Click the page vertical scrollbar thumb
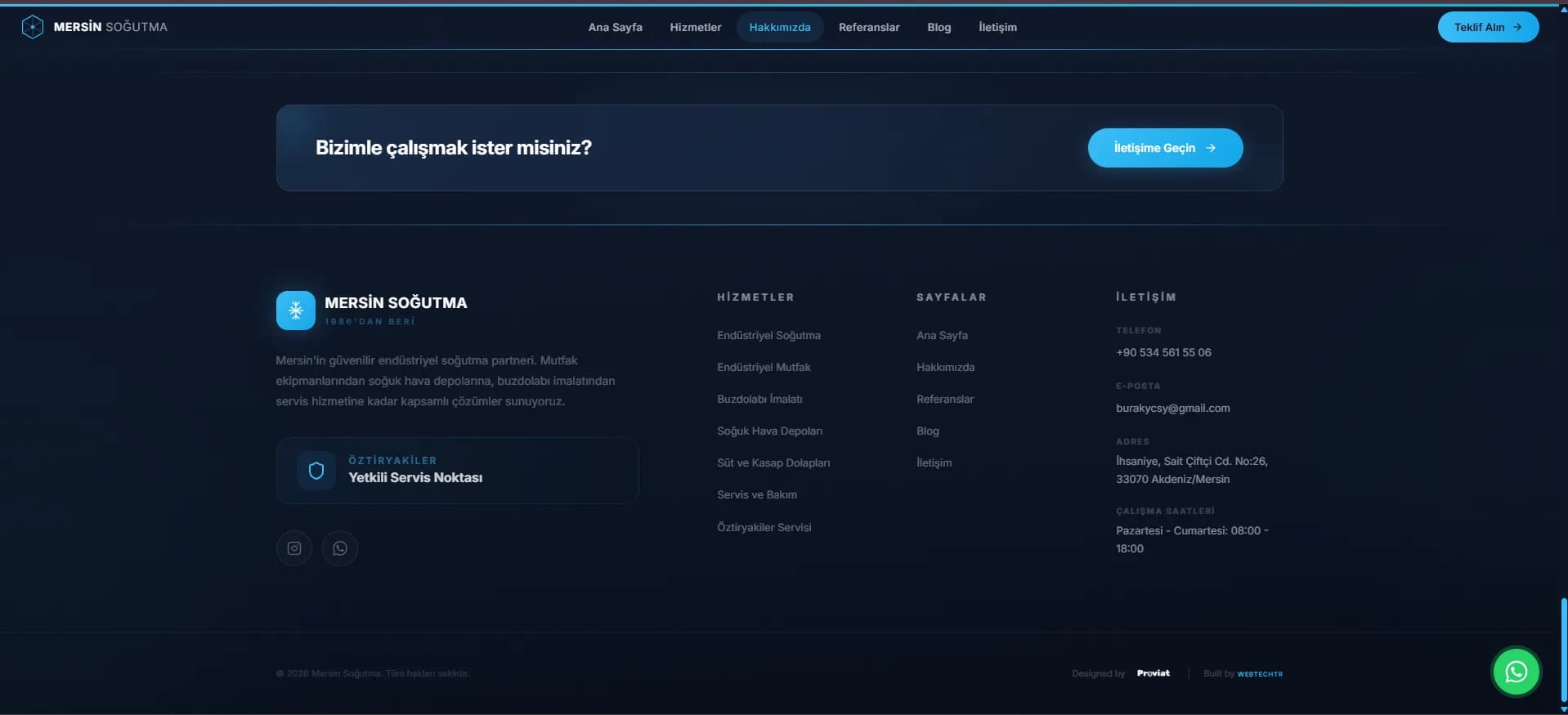The width and height of the screenshot is (1568, 715). click(1563, 650)
